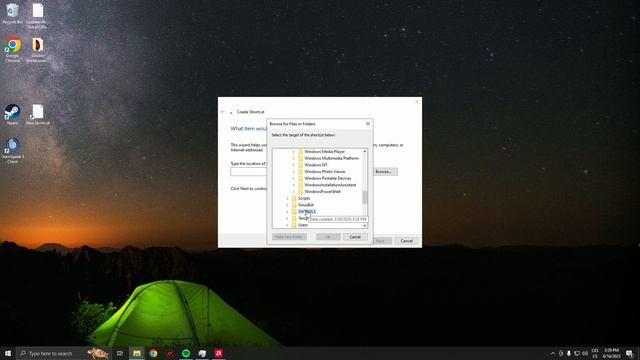Screen dimensions: 640x360
Task: Expand the Windows Media Player node
Action: pyautogui.click(x=293, y=151)
